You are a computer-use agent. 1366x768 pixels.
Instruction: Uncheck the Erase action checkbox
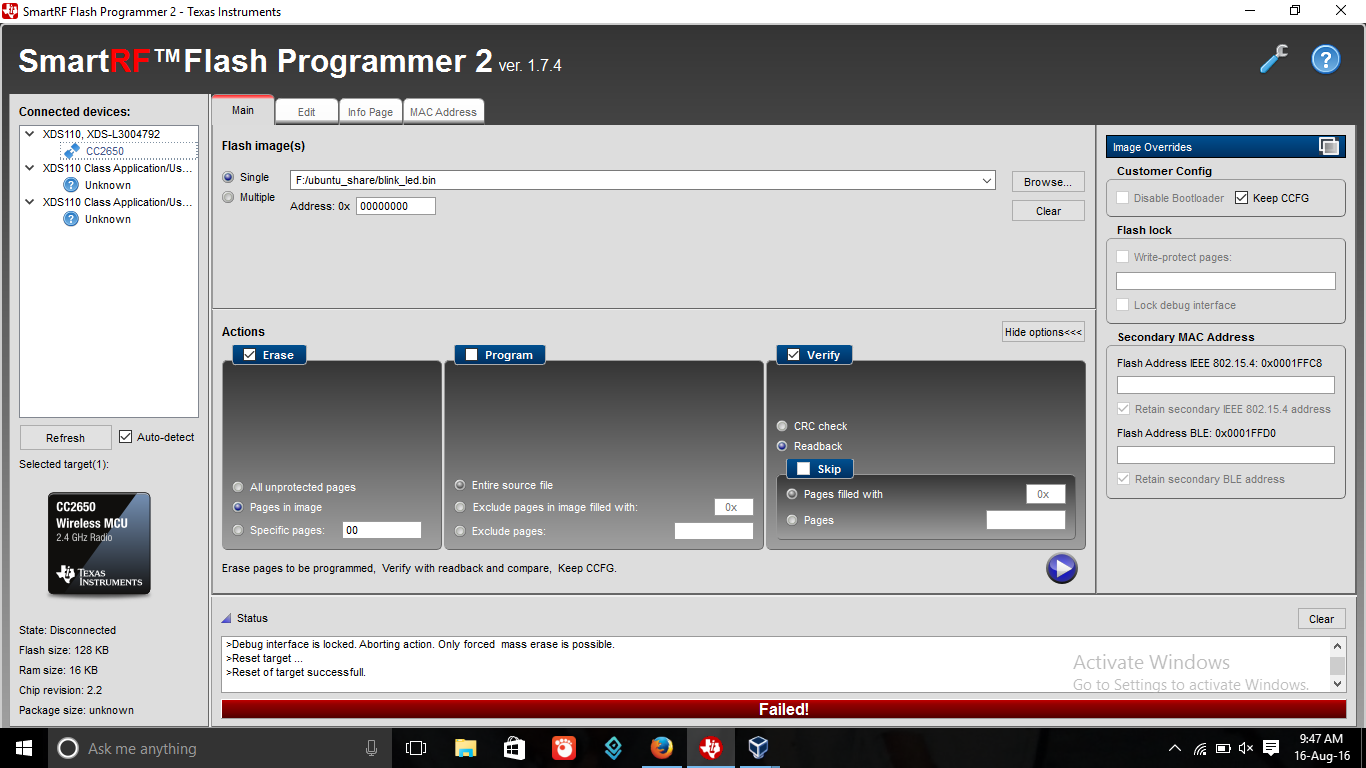[x=250, y=354]
